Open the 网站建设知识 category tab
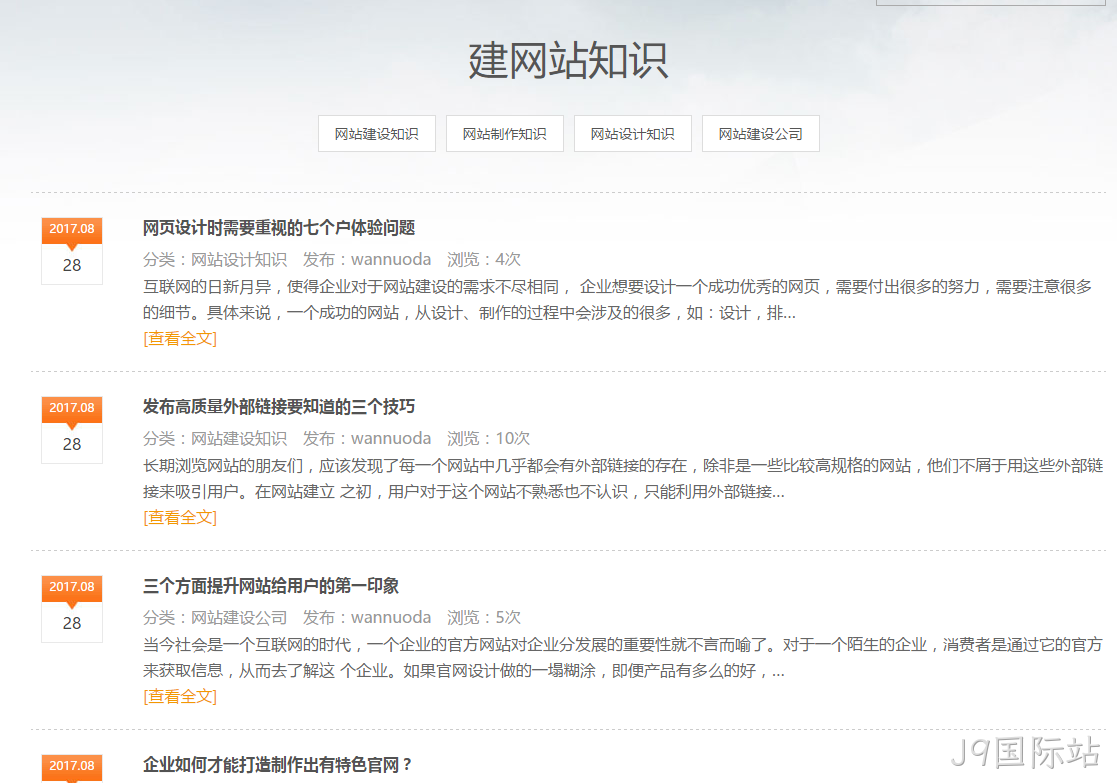 (x=377, y=133)
